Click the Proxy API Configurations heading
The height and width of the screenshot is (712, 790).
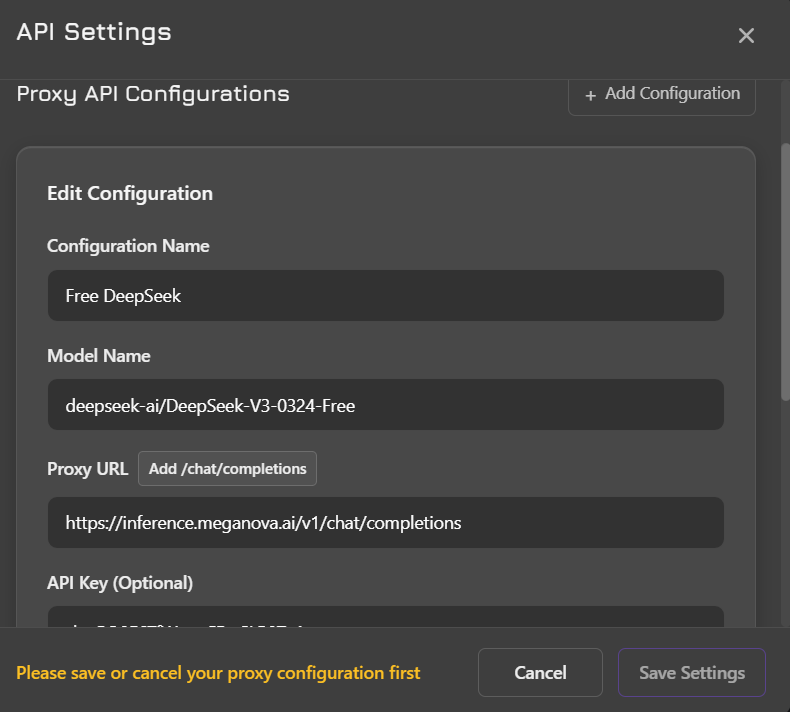(153, 94)
